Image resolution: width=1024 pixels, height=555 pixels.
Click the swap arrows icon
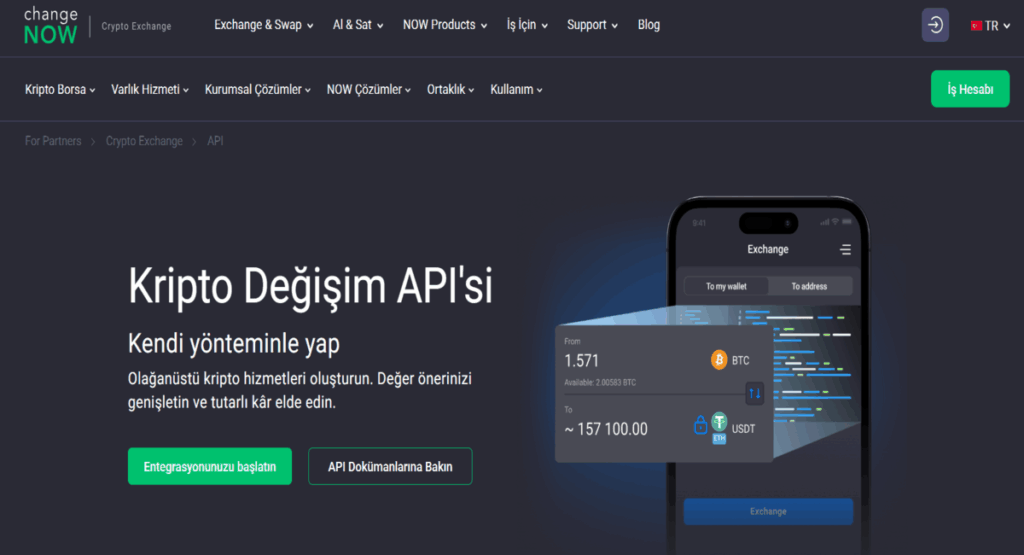[754, 393]
